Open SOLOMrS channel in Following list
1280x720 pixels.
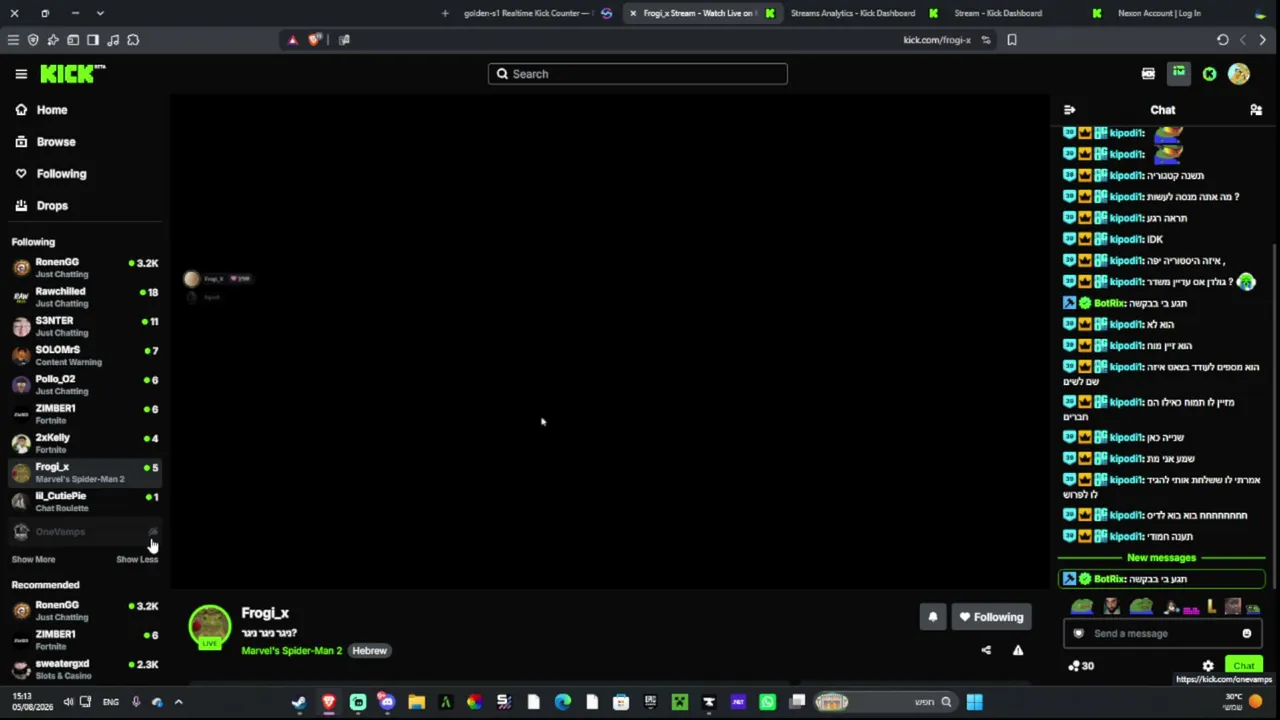click(x=85, y=355)
